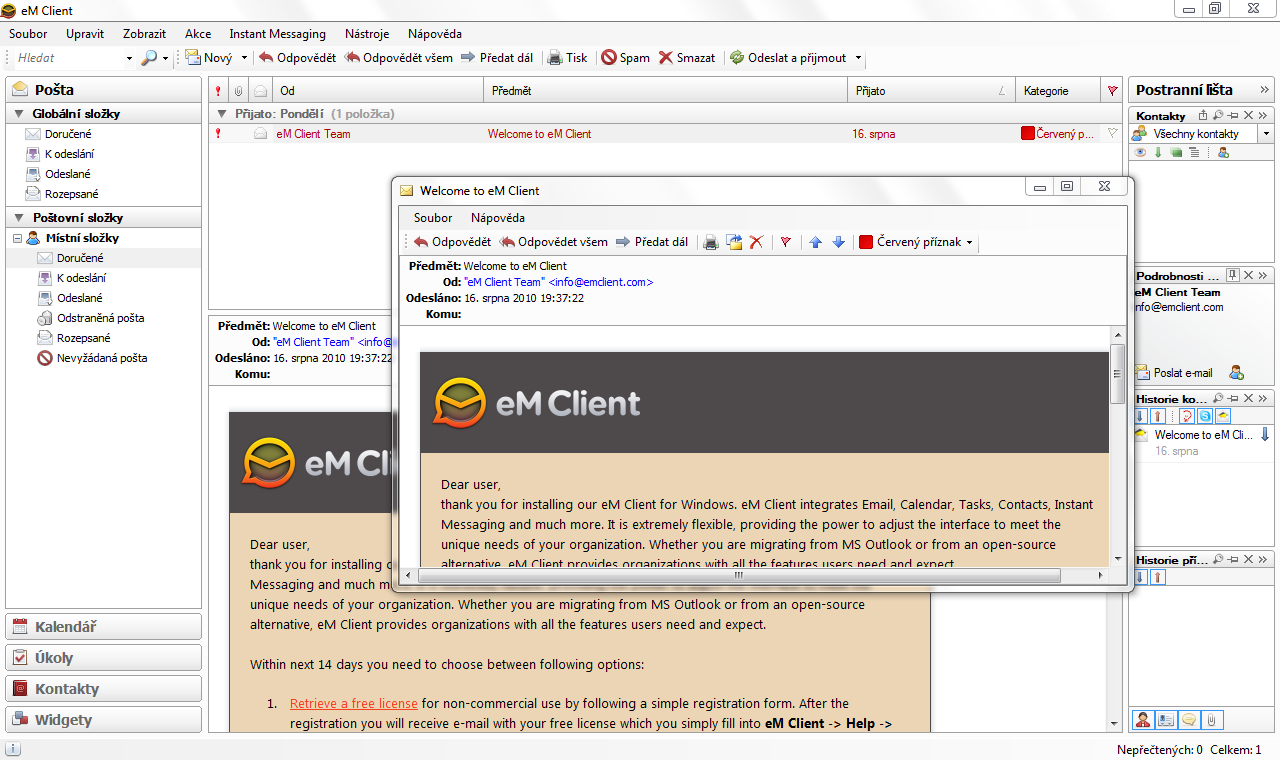Click the Spam toolbar icon
The height and width of the screenshot is (760, 1280).
pos(608,58)
